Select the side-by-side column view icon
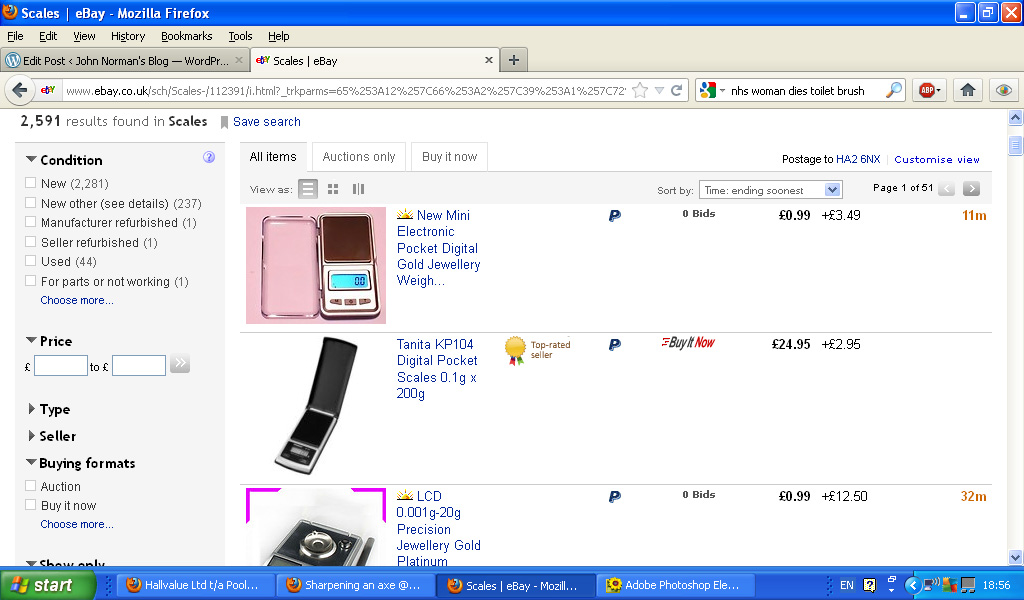Viewport: 1024px width, 600px height. coord(358,189)
